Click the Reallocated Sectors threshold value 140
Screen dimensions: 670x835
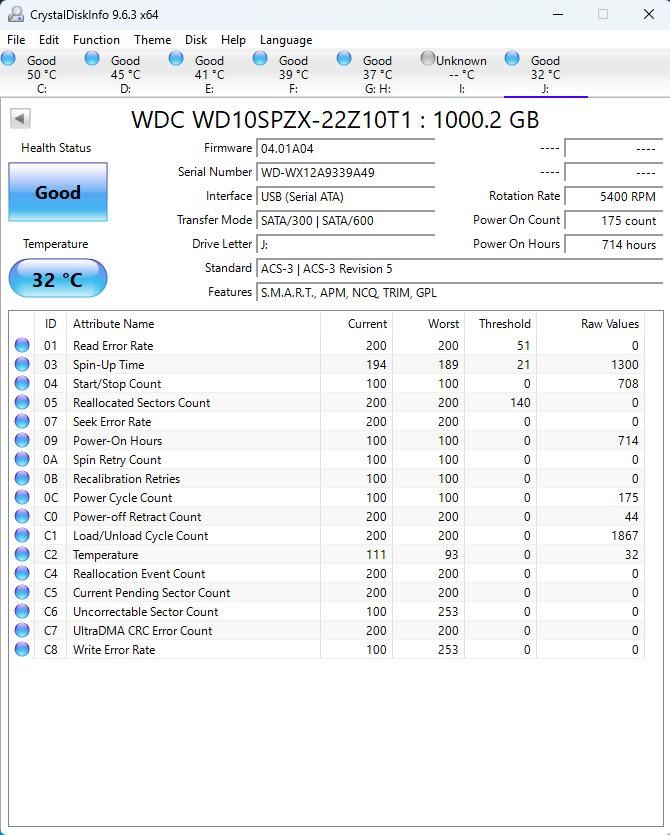click(520, 403)
